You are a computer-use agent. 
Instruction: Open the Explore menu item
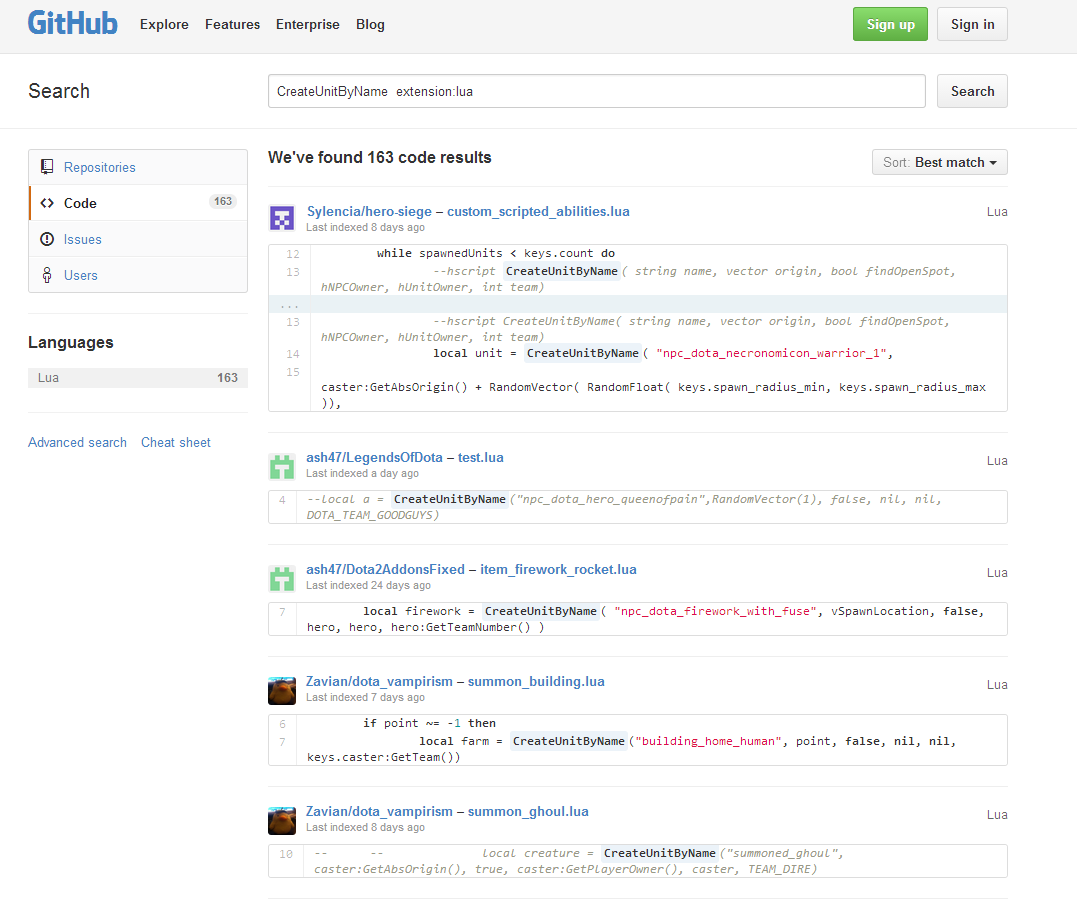164,24
